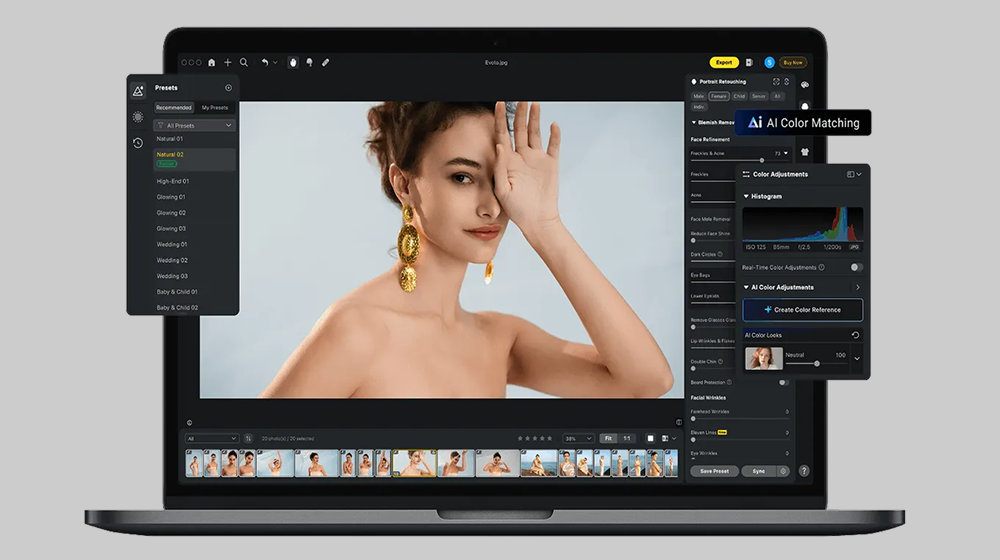Switch to the Recommended presets tab
This screenshot has height=560, width=1000.
173,108
